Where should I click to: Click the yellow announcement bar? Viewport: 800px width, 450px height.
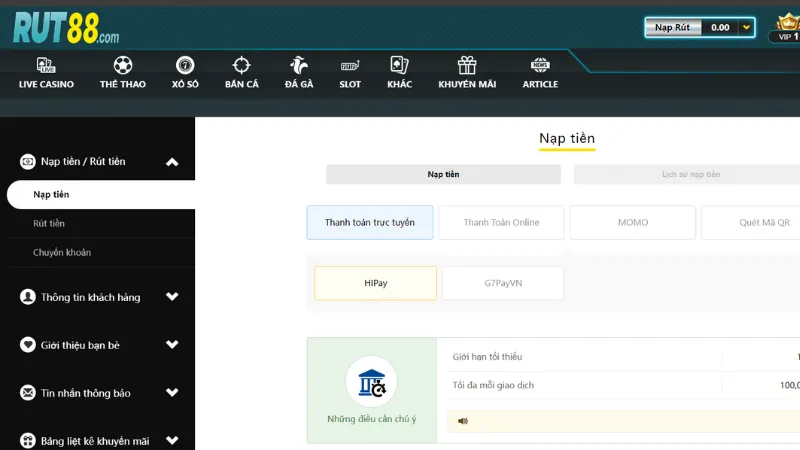623,421
